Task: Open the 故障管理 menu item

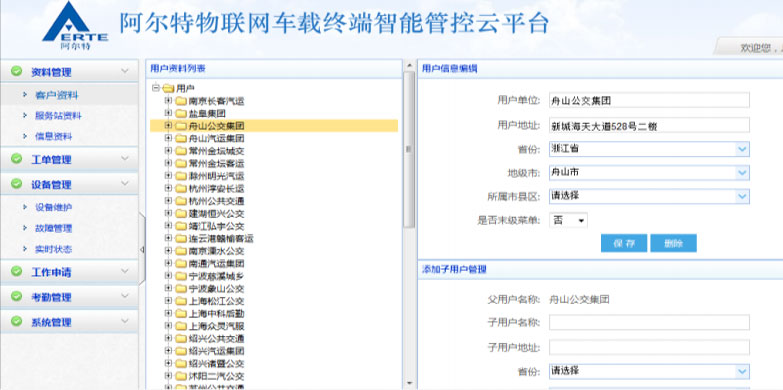Action: click(53, 228)
